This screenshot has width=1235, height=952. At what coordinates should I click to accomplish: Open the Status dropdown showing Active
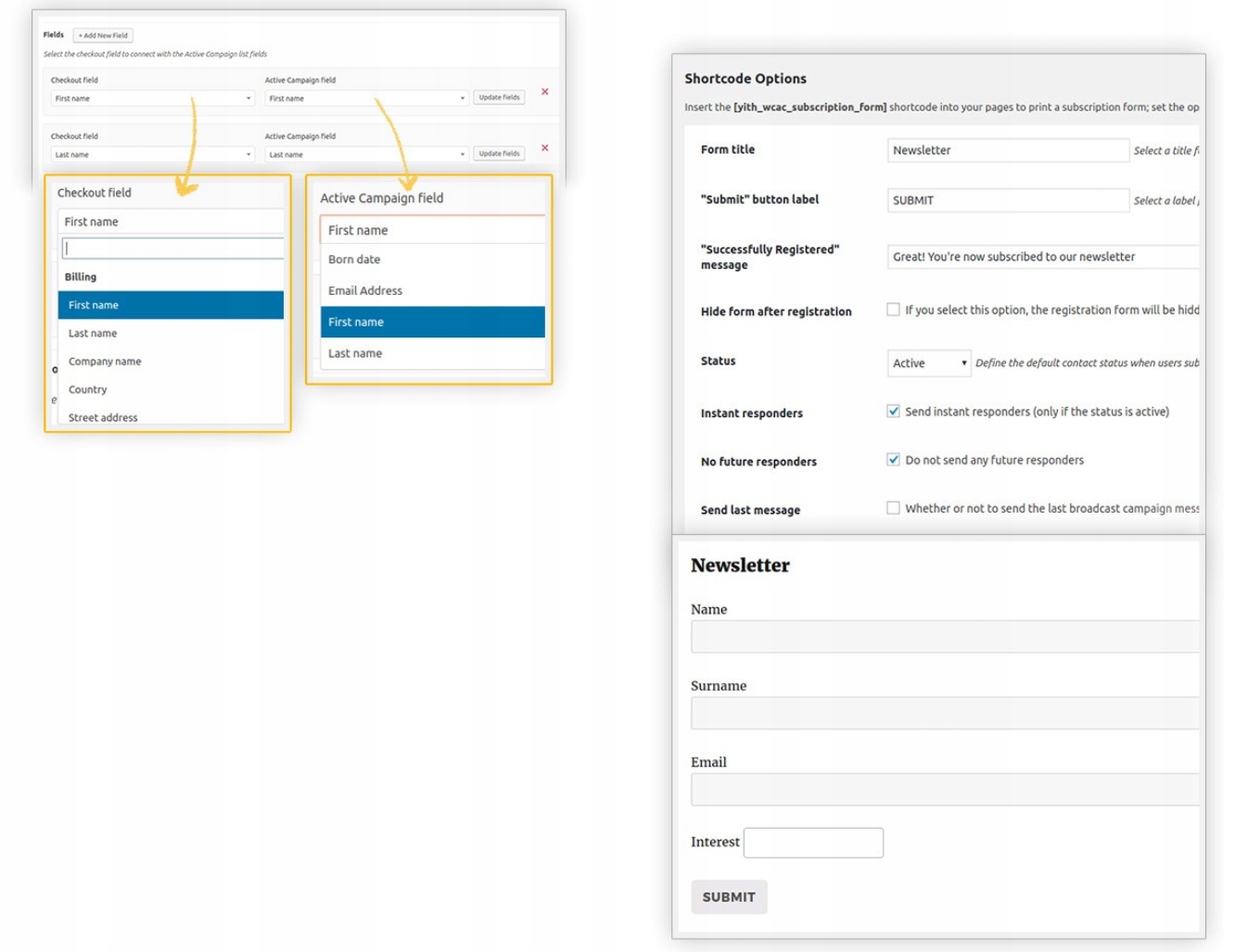(928, 363)
